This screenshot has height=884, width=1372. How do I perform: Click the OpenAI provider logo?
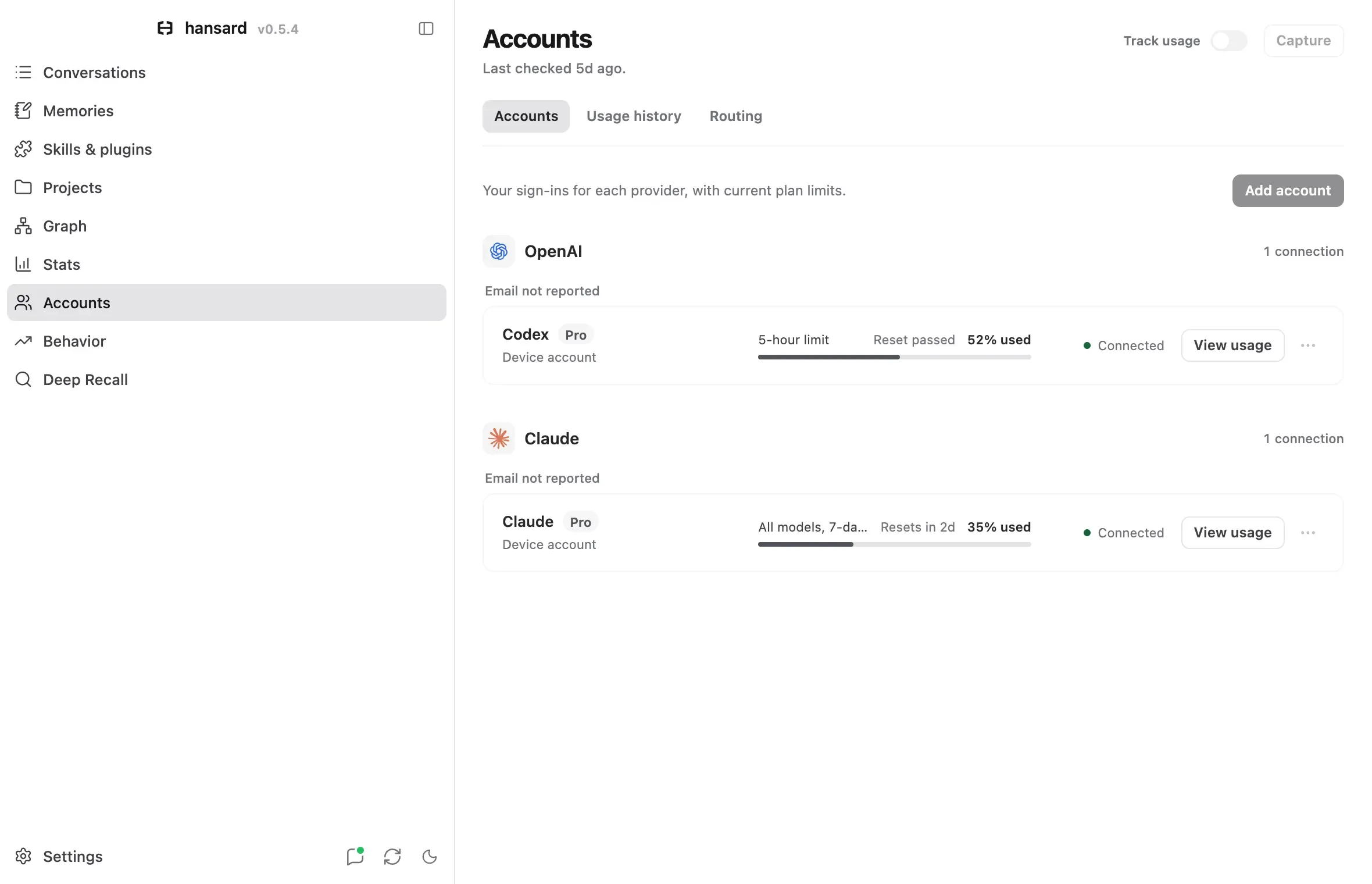coord(499,251)
